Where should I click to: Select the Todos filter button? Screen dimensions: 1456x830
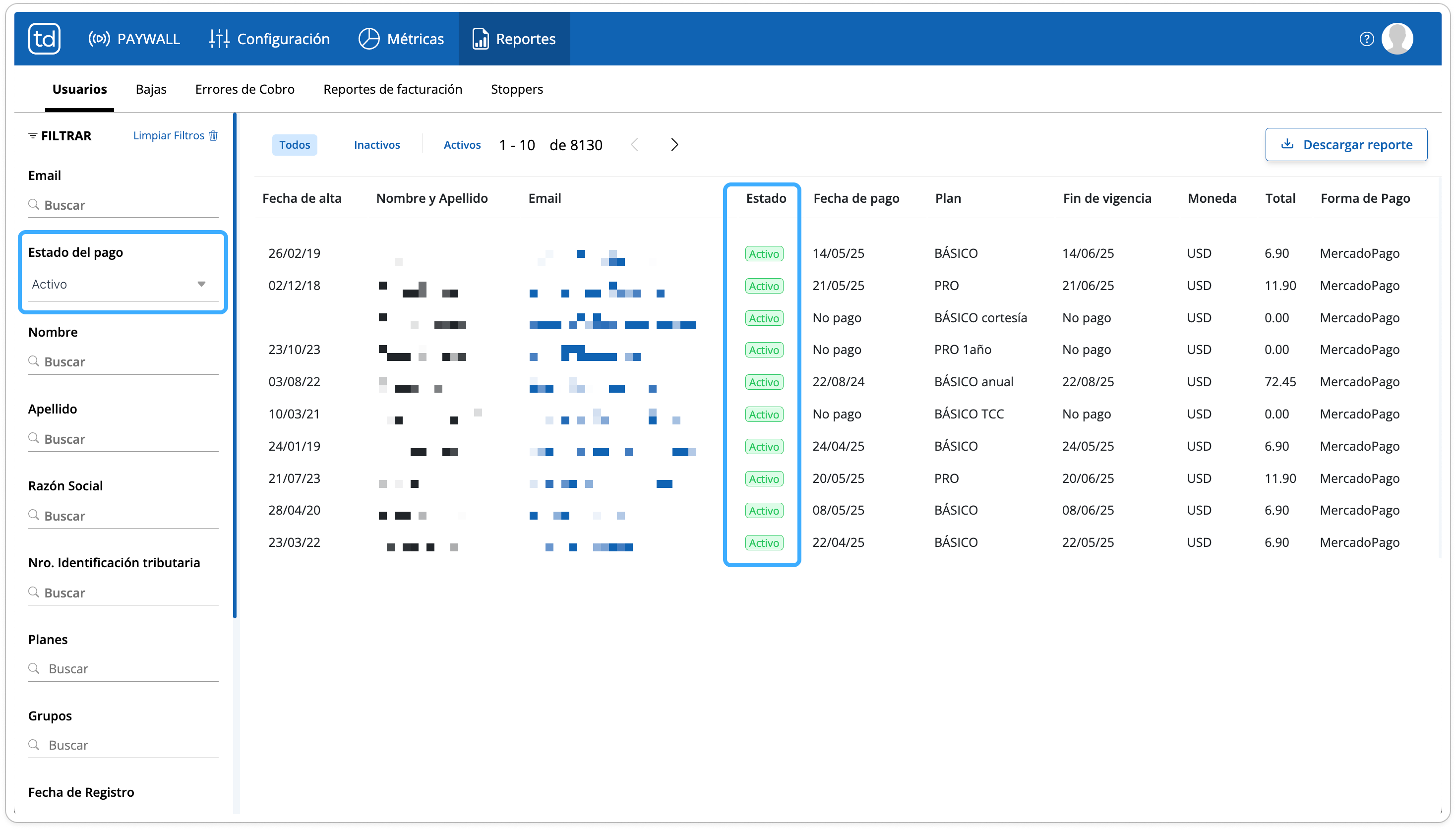coord(294,145)
